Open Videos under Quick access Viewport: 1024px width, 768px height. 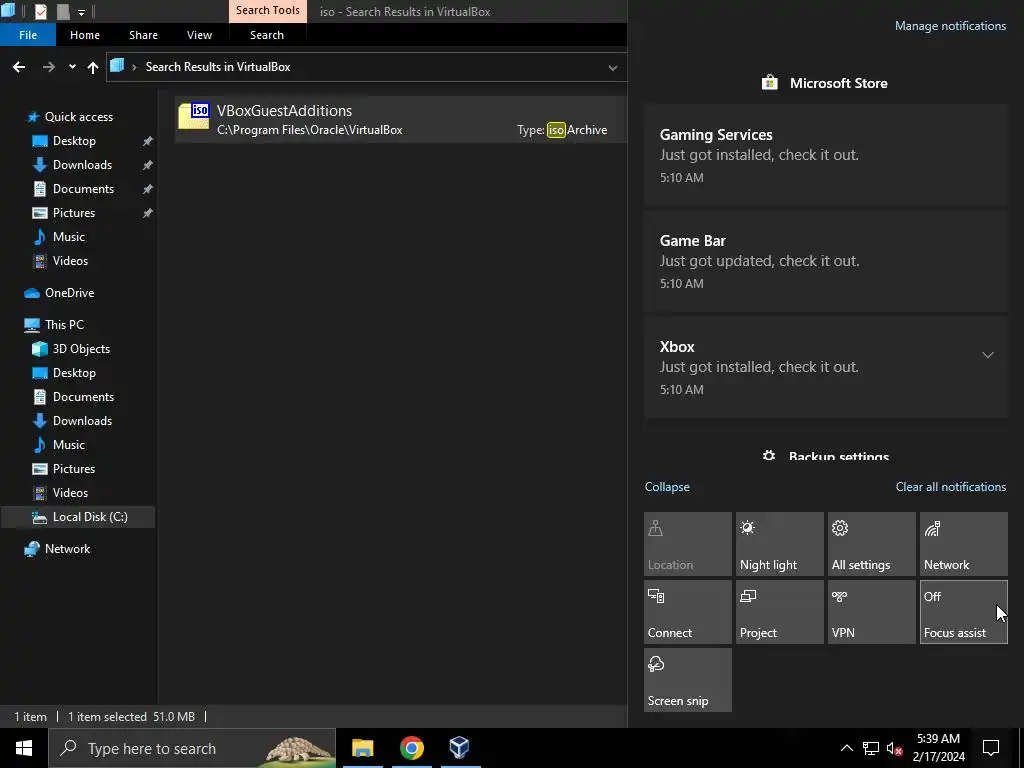coord(70,261)
